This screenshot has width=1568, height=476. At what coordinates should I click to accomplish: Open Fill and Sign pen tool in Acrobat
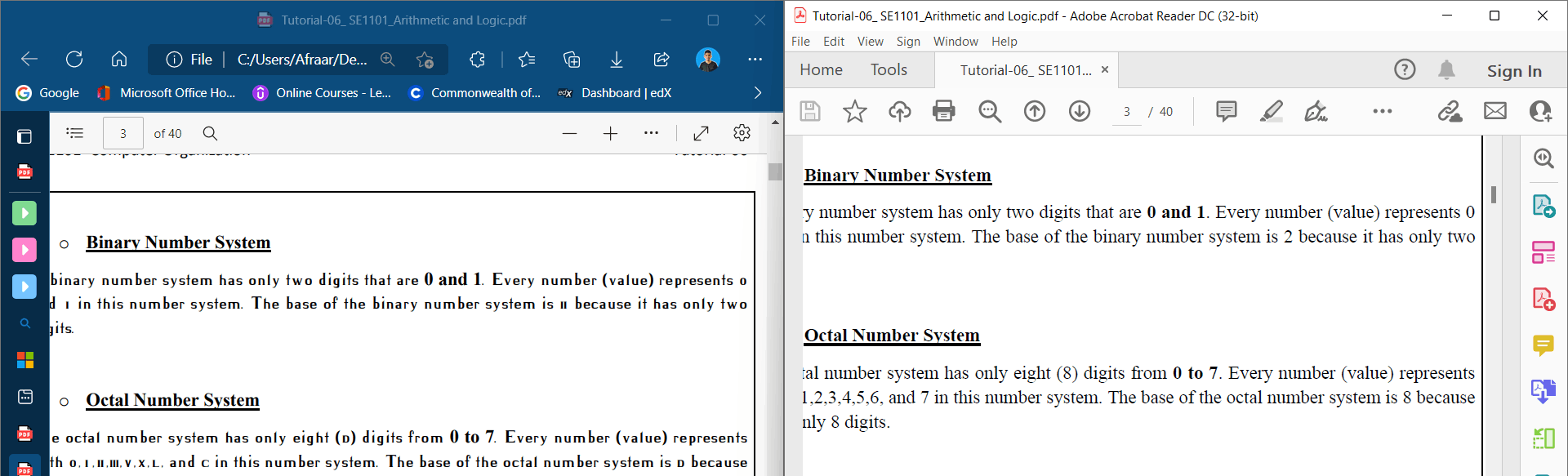pos(1316,111)
